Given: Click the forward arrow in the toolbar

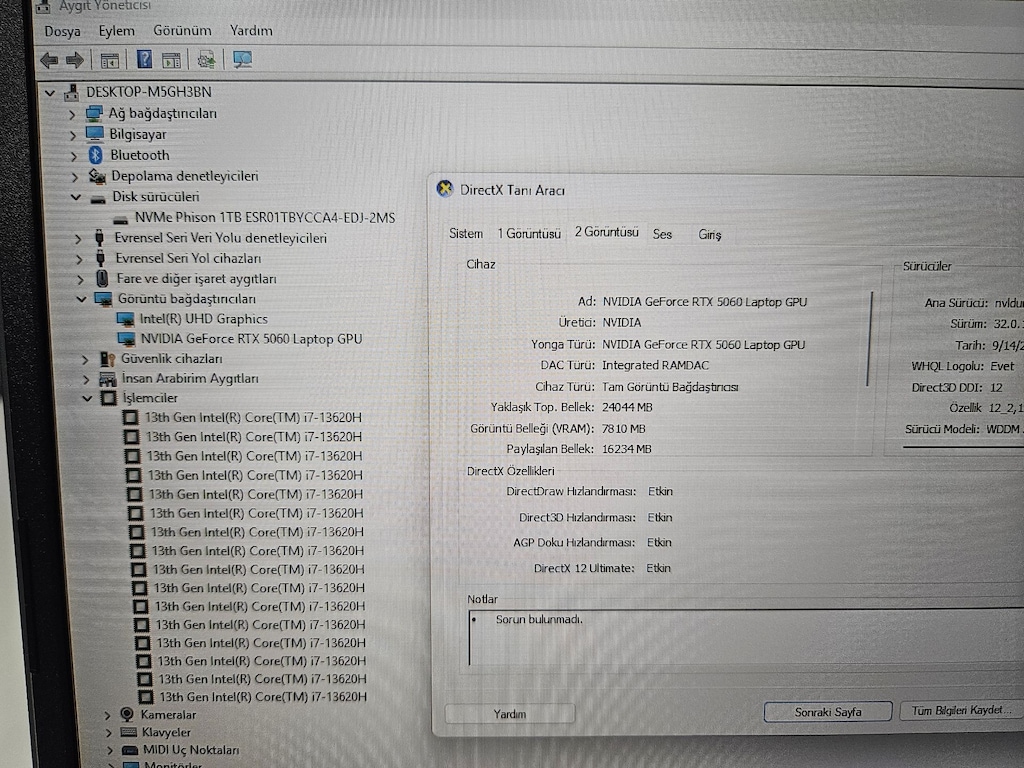Looking at the screenshot, I should 75,61.
